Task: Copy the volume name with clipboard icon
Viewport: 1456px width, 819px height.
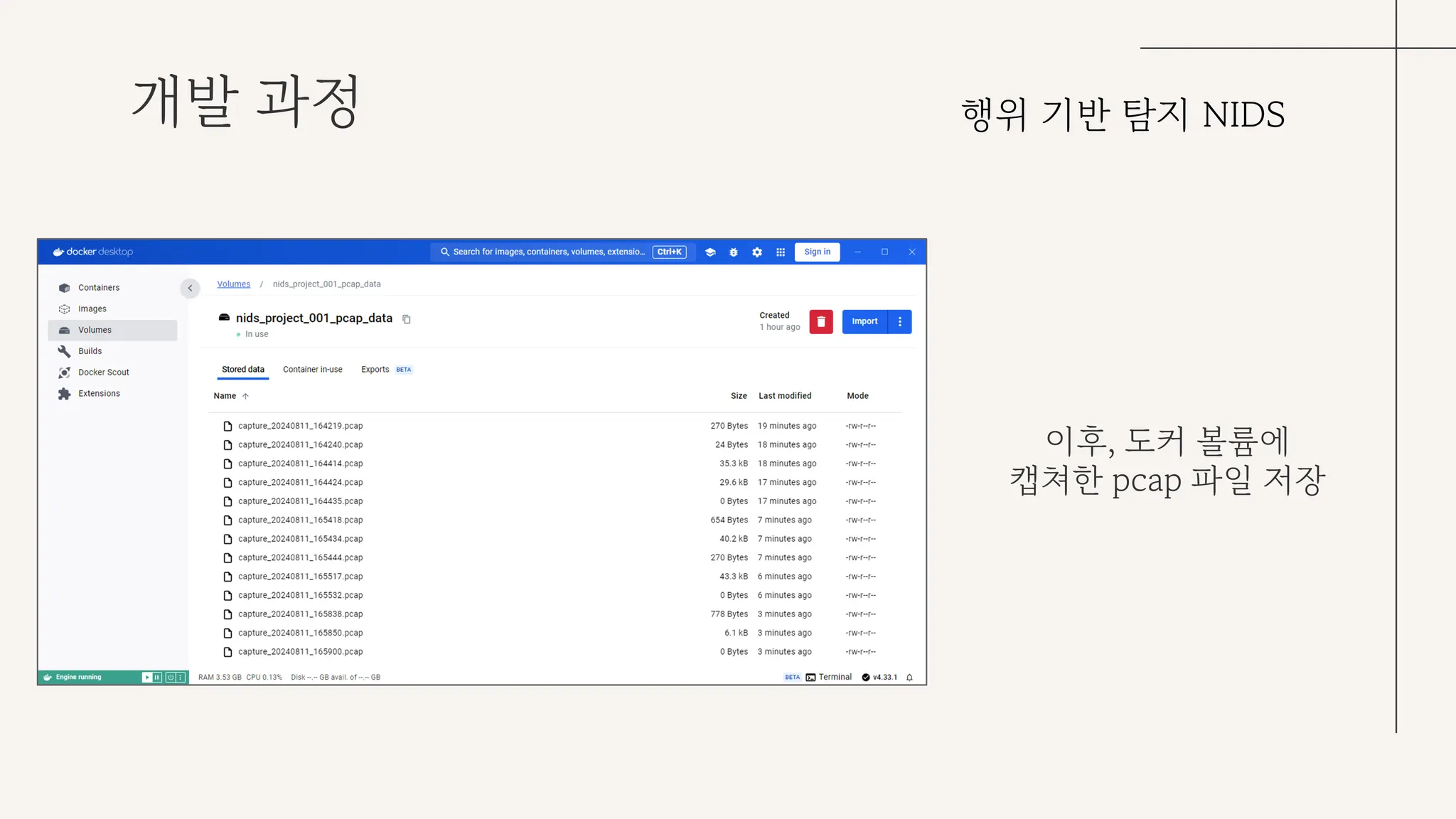Action: [407, 319]
